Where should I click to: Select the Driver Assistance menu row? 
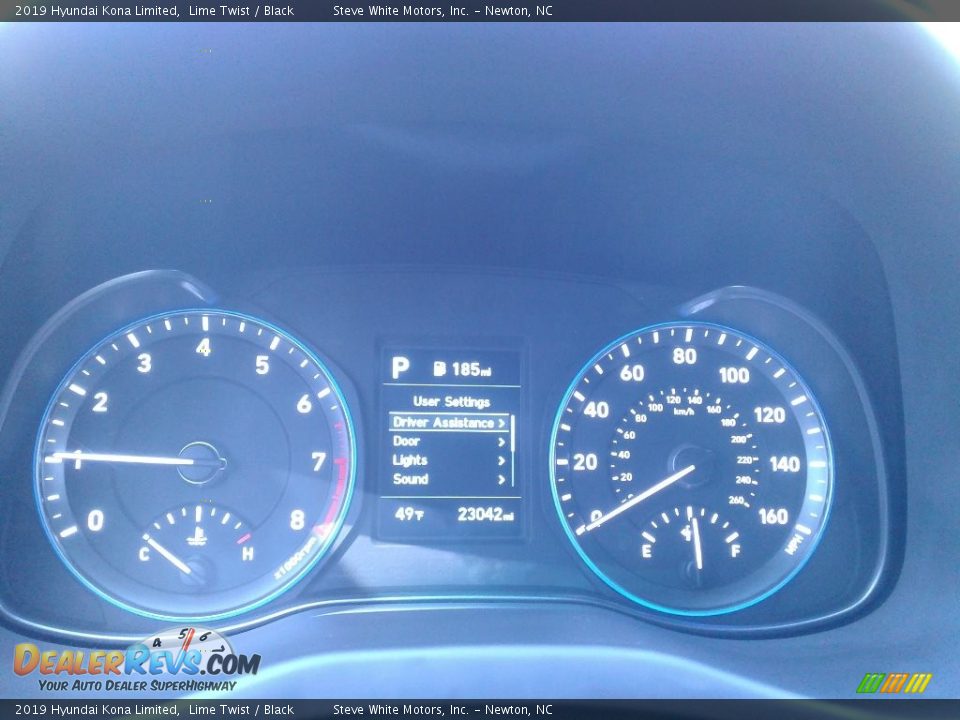[x=449, y=422]
